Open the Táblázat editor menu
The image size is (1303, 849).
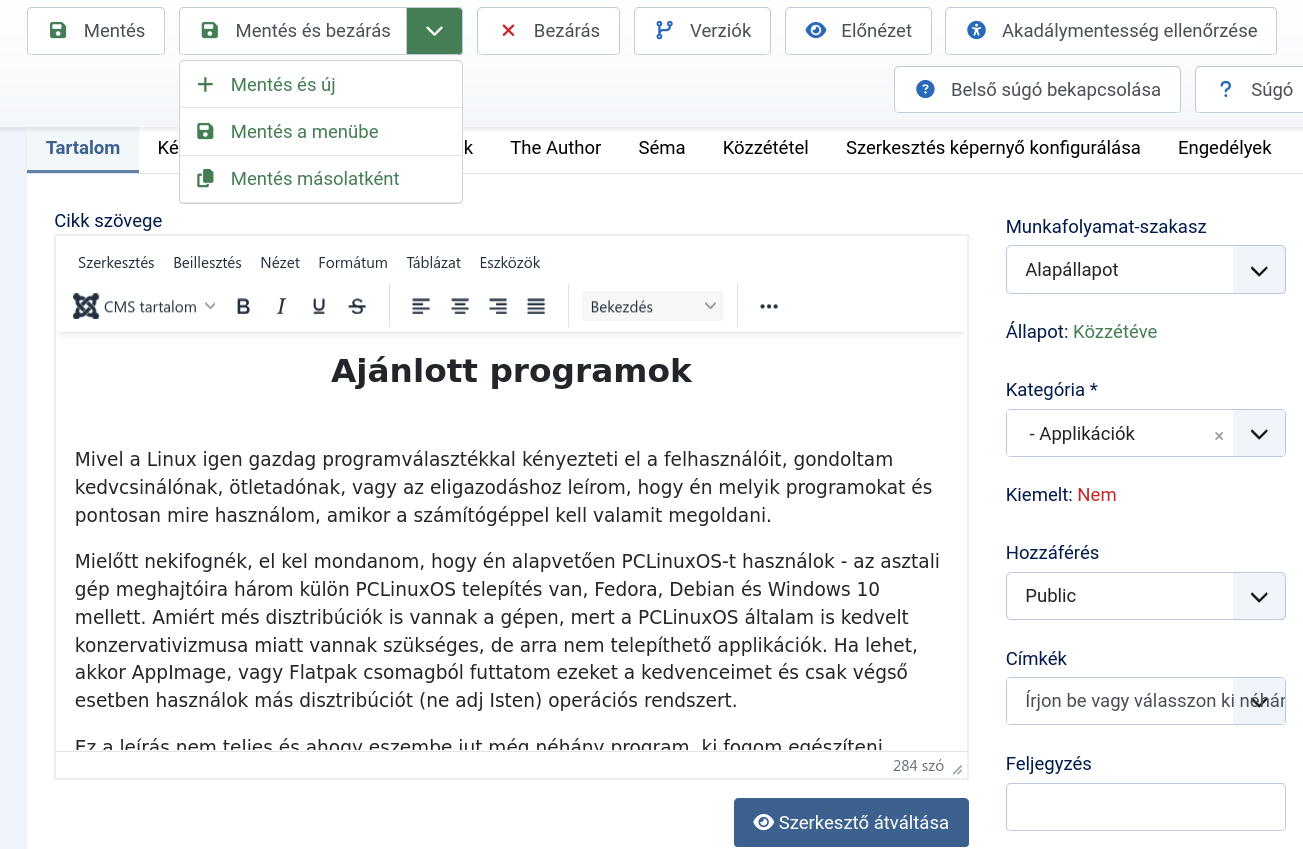[433, 263]
